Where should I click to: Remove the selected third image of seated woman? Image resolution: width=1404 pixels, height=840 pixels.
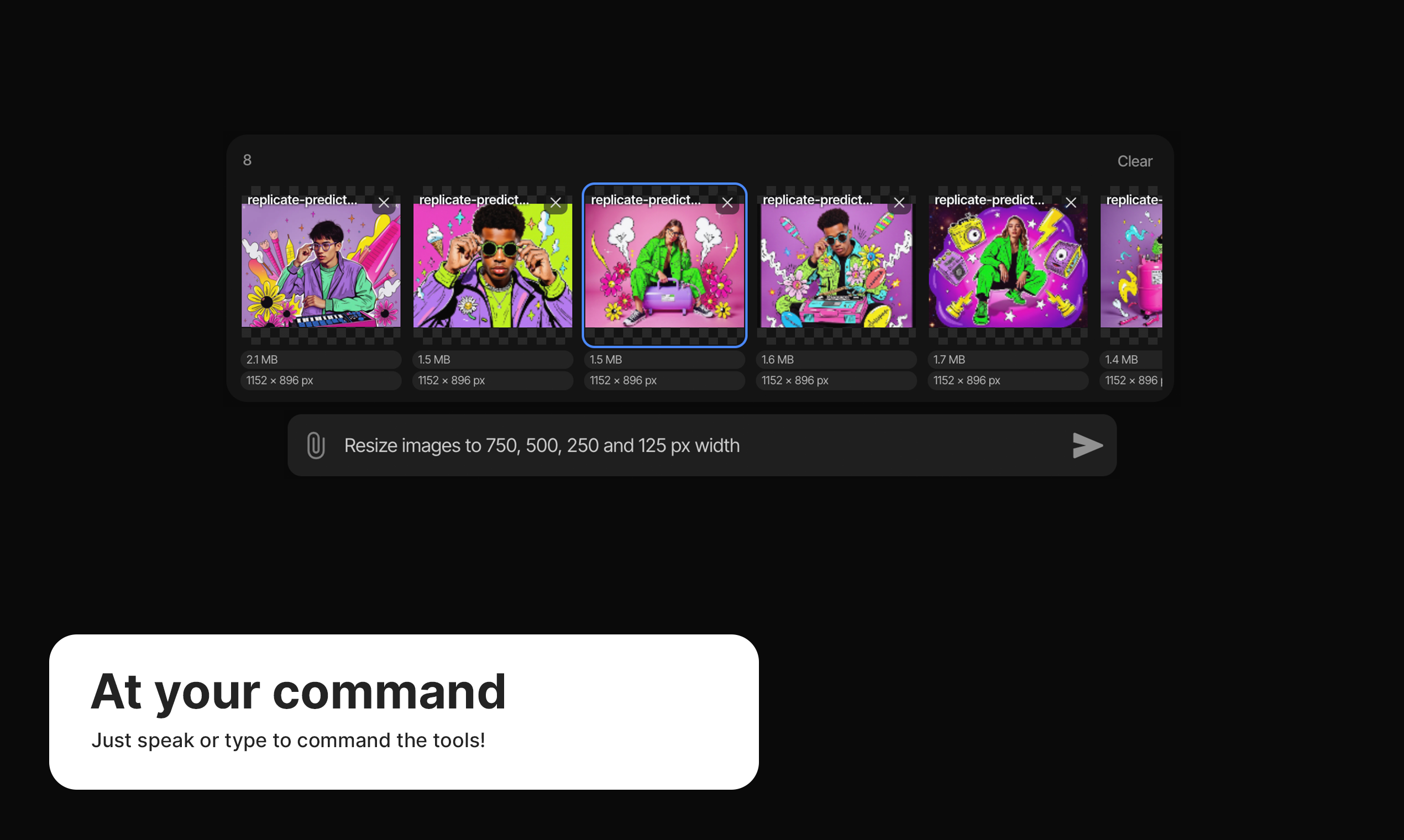pyautogui.click(x=727, y=203)
